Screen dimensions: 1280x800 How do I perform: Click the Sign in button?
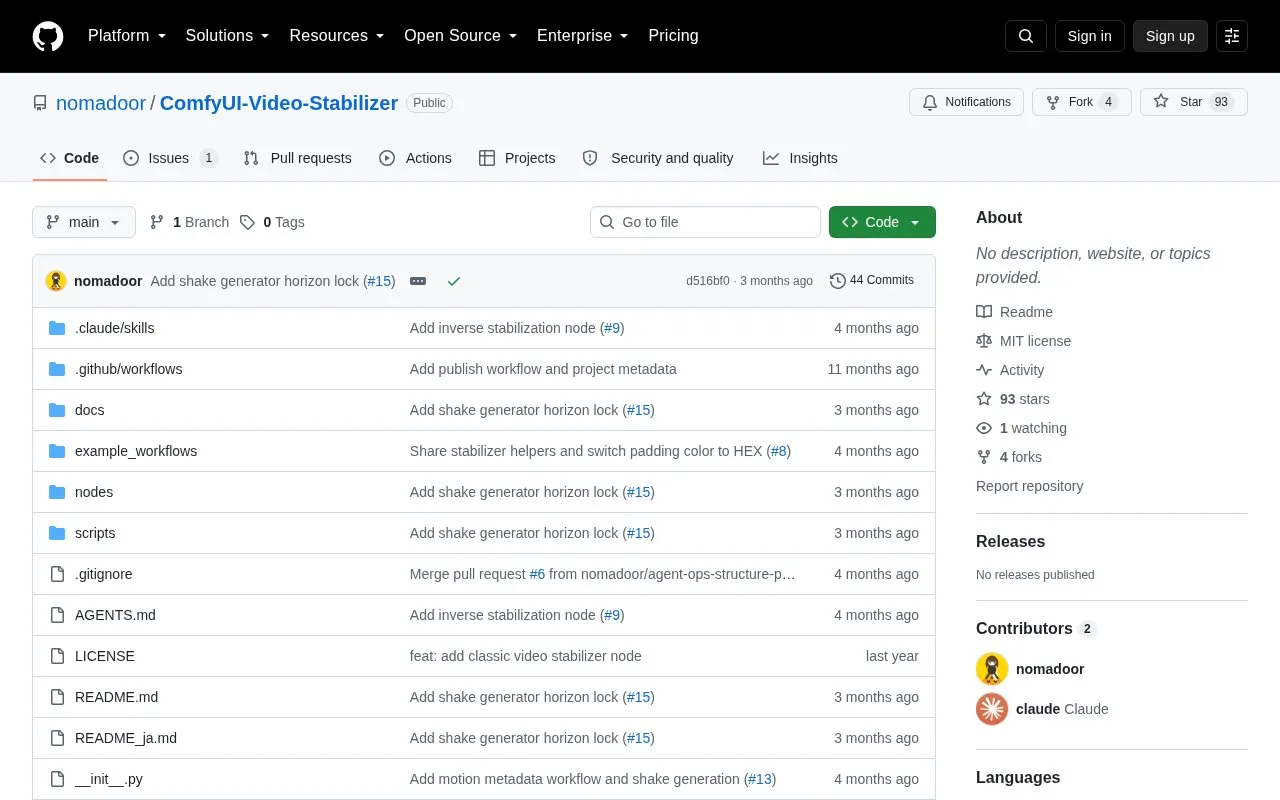click(1090, 36)
